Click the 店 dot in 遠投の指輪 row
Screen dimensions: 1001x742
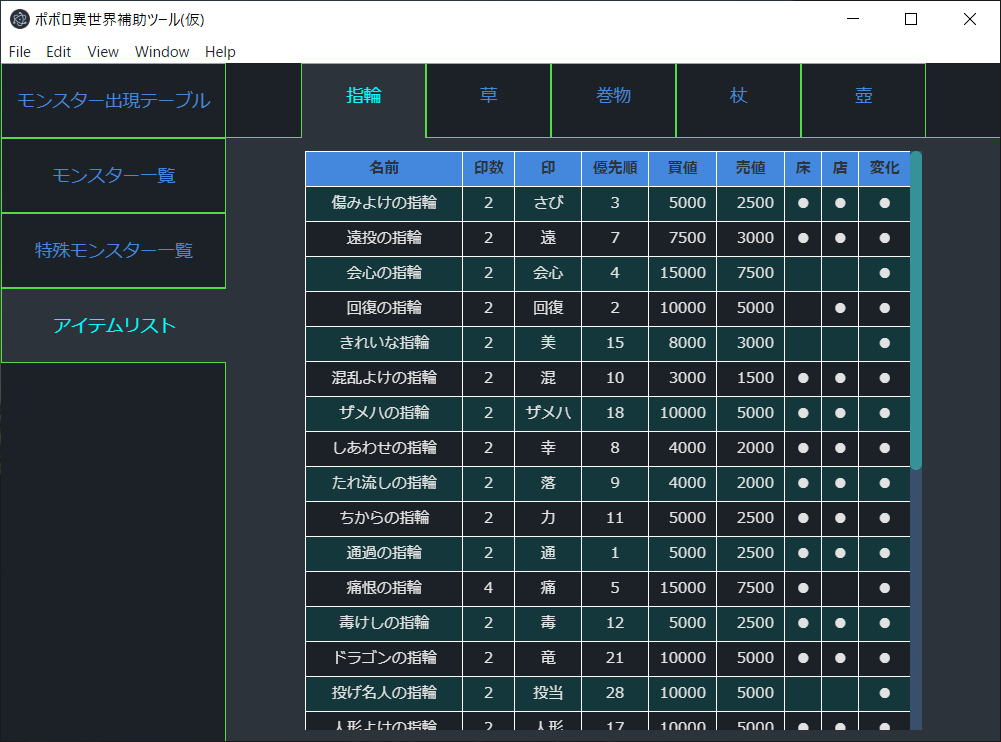coord(840,238)
